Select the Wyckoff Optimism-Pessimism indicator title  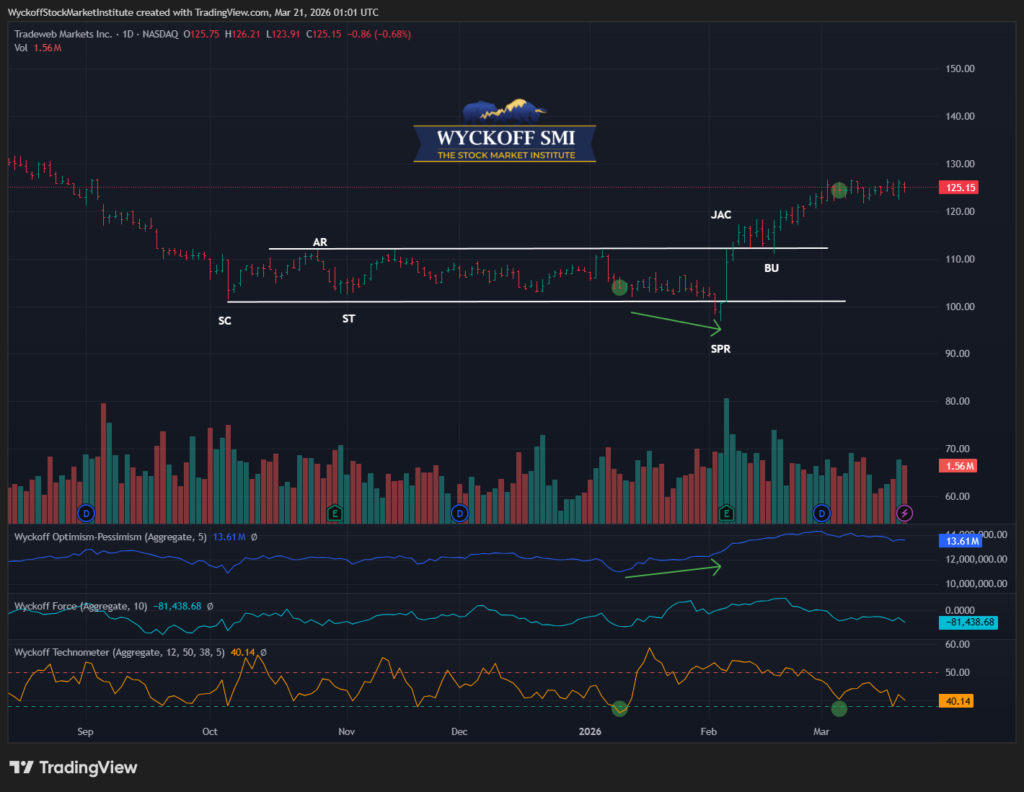[110, 537]
